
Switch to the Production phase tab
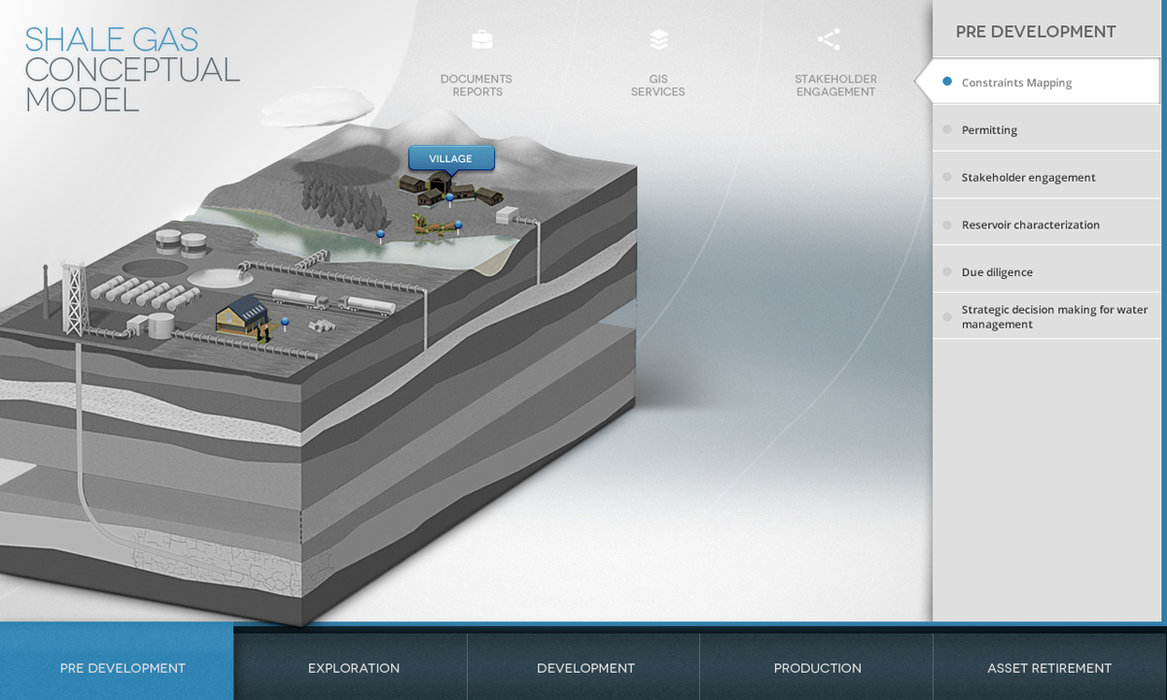(817, 668)
